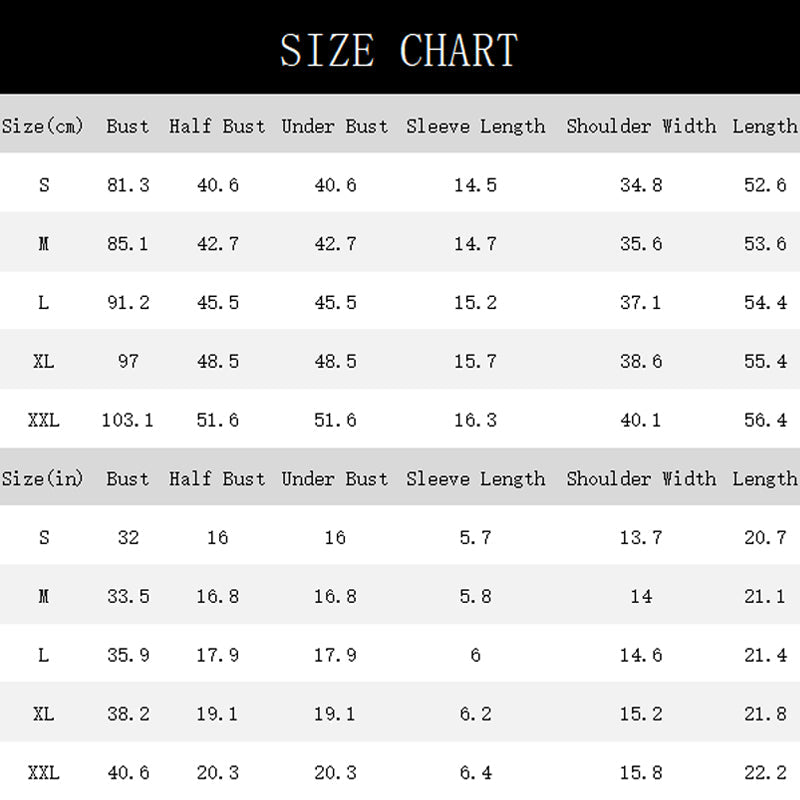The width and height of the screenshot is (800, 800).
Task: Click shoulder width value 40.1
Action: [641, 420]
